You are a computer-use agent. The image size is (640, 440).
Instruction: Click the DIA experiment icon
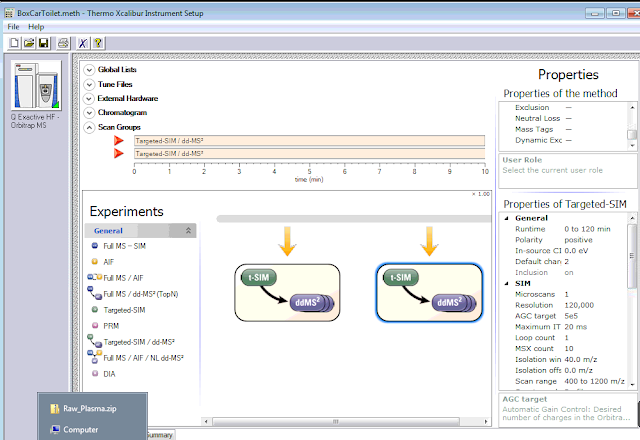95,373
